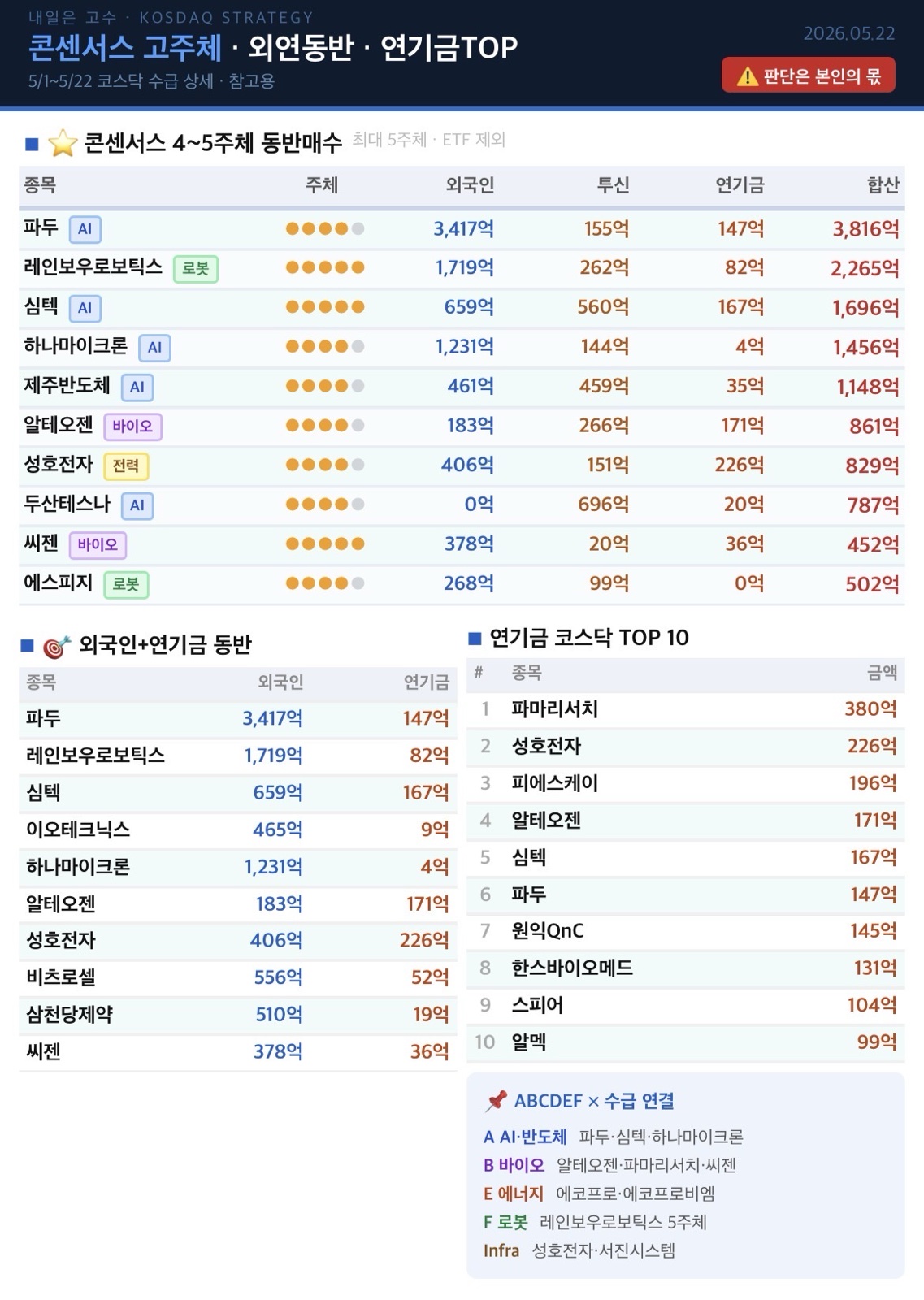Click the gold star icon beside 콘센서스 heading
The image size is (924, 1300).
(63, 143)
